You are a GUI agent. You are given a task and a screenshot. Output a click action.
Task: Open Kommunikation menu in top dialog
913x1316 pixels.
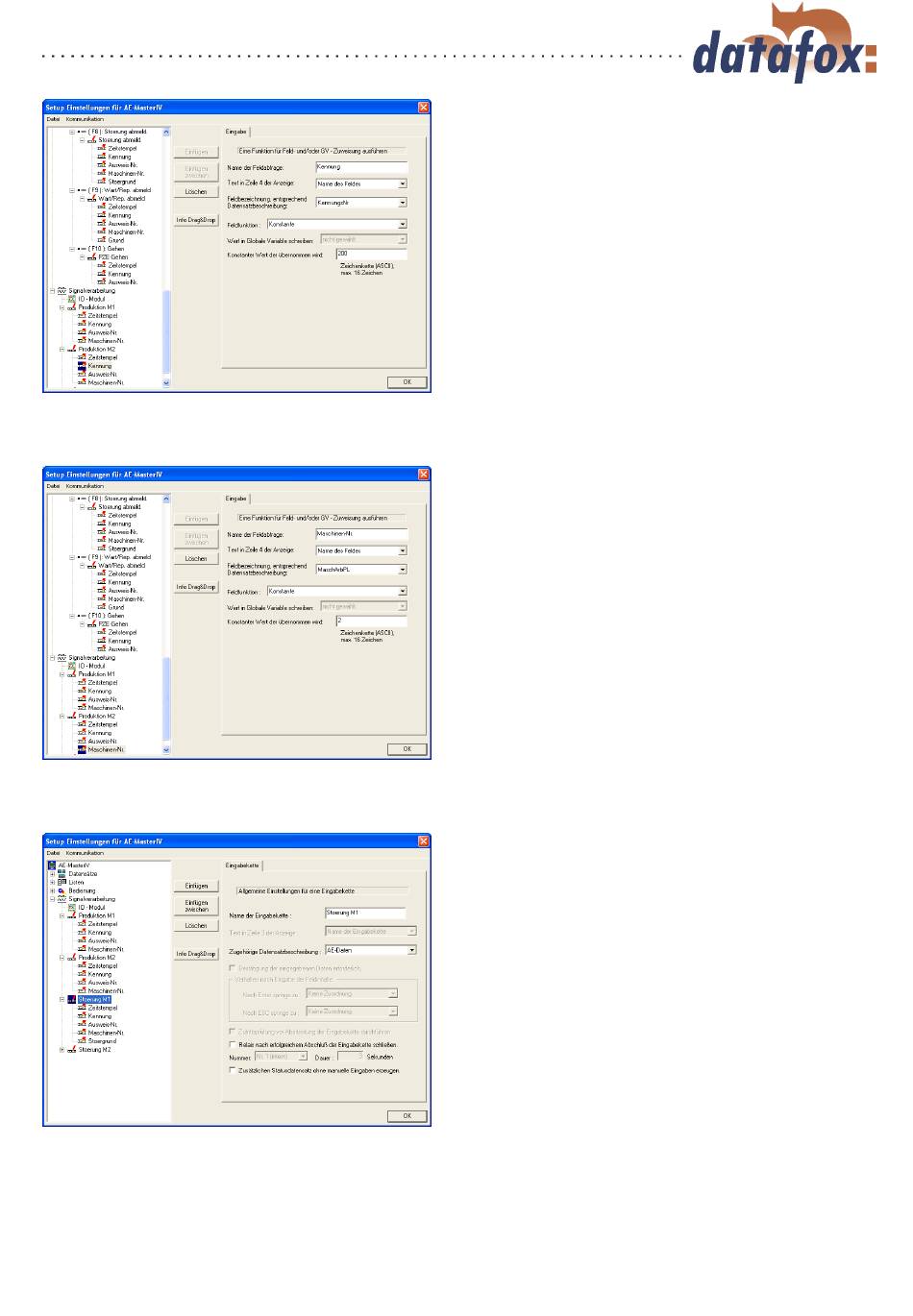point(85,119)
